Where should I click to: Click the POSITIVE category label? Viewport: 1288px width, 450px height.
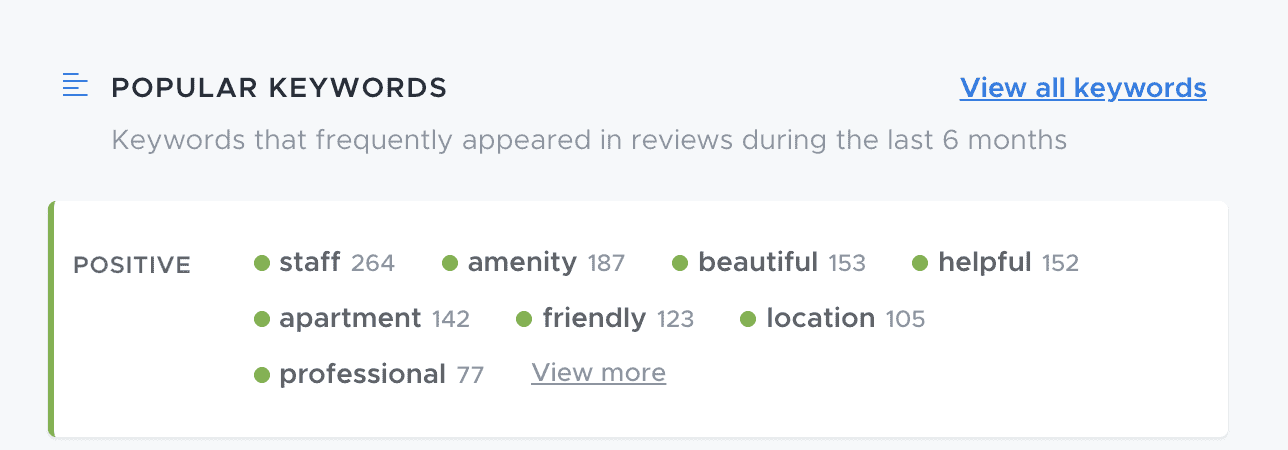point(132,265)
